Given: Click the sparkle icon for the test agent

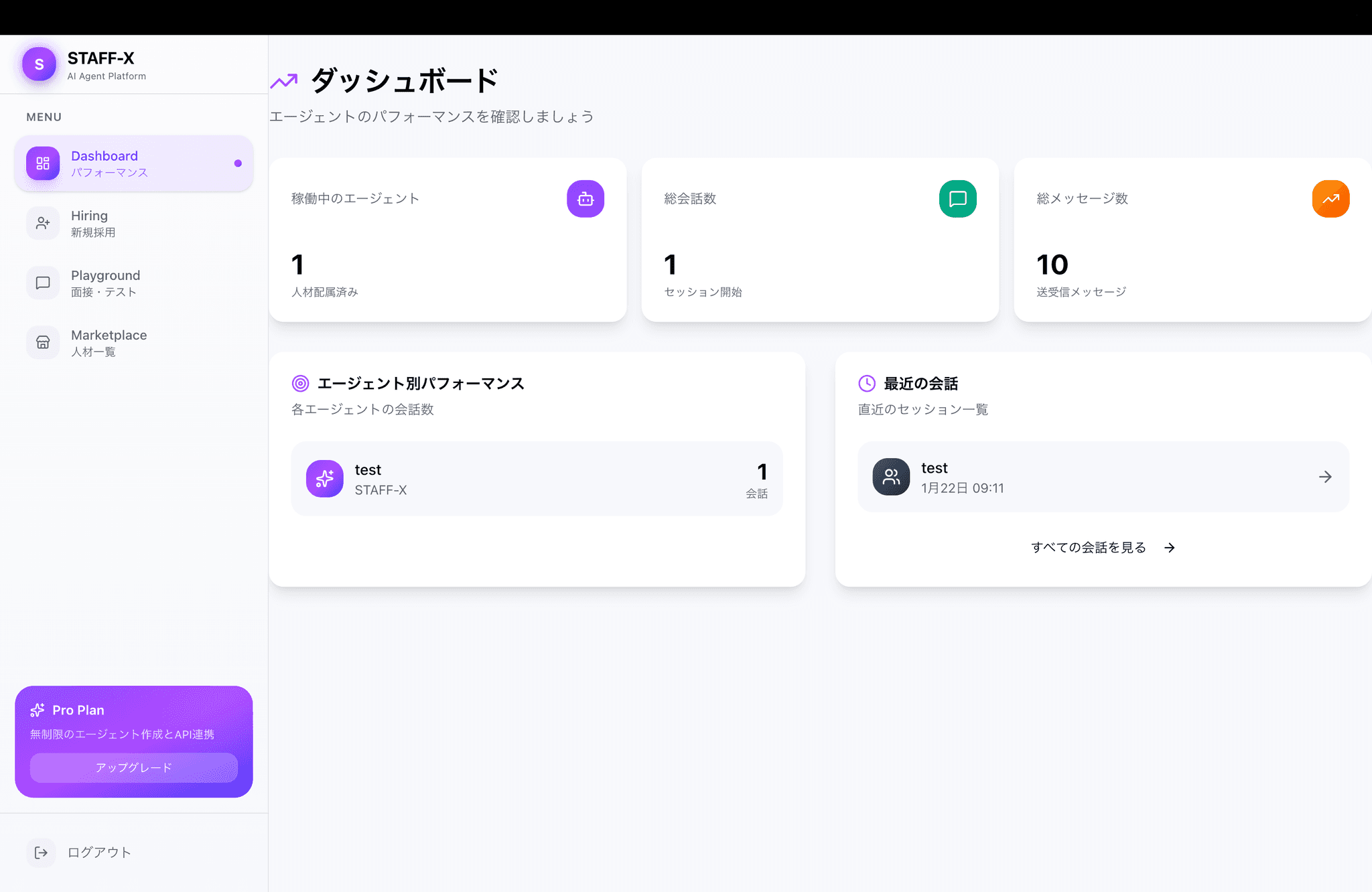Looking at the screenshot, I should (325, 478).
